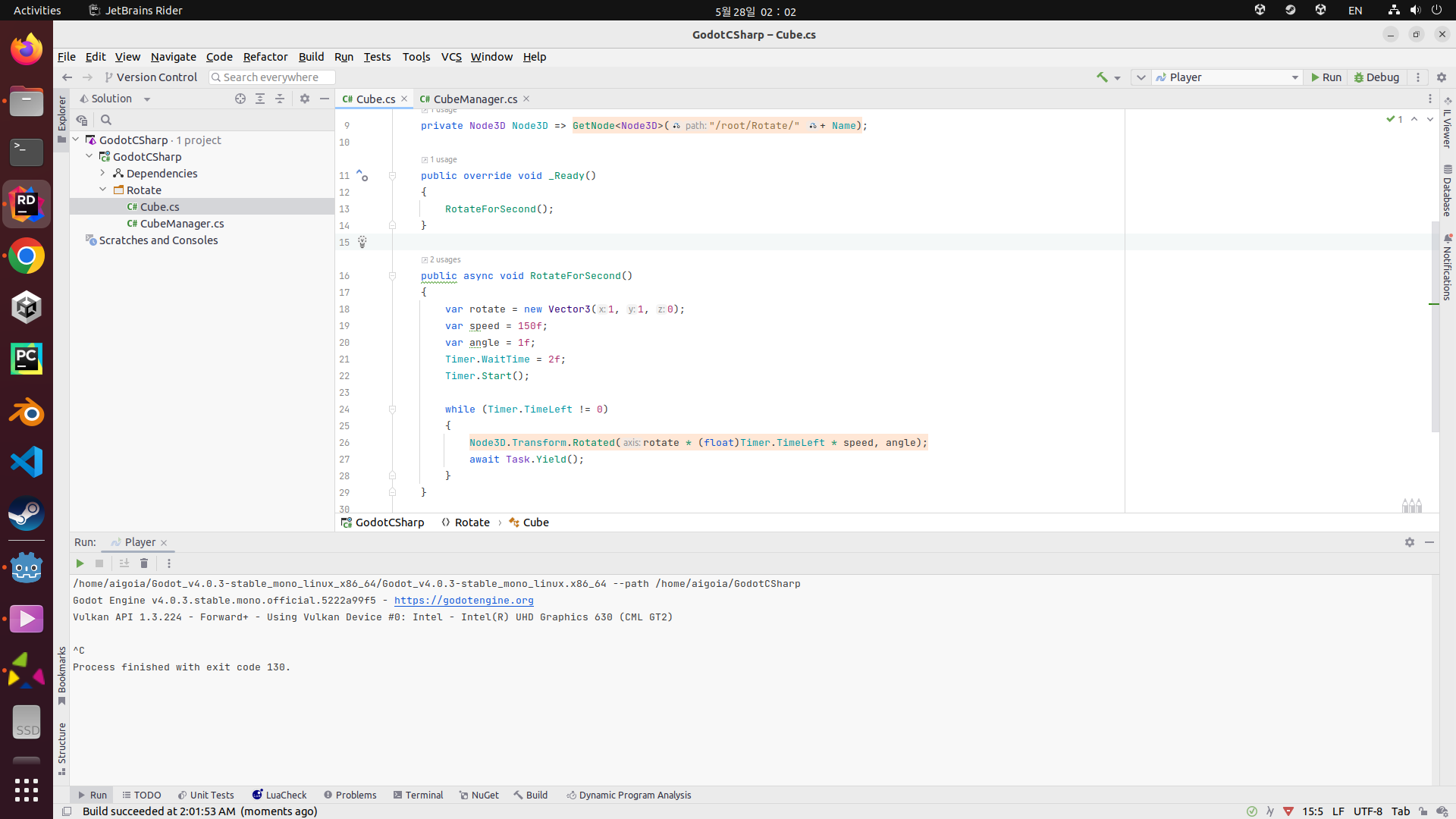The height and width of the screenshot is (819, 1456).
Task: Toggle the Structure side tool window
Action: 61,748
